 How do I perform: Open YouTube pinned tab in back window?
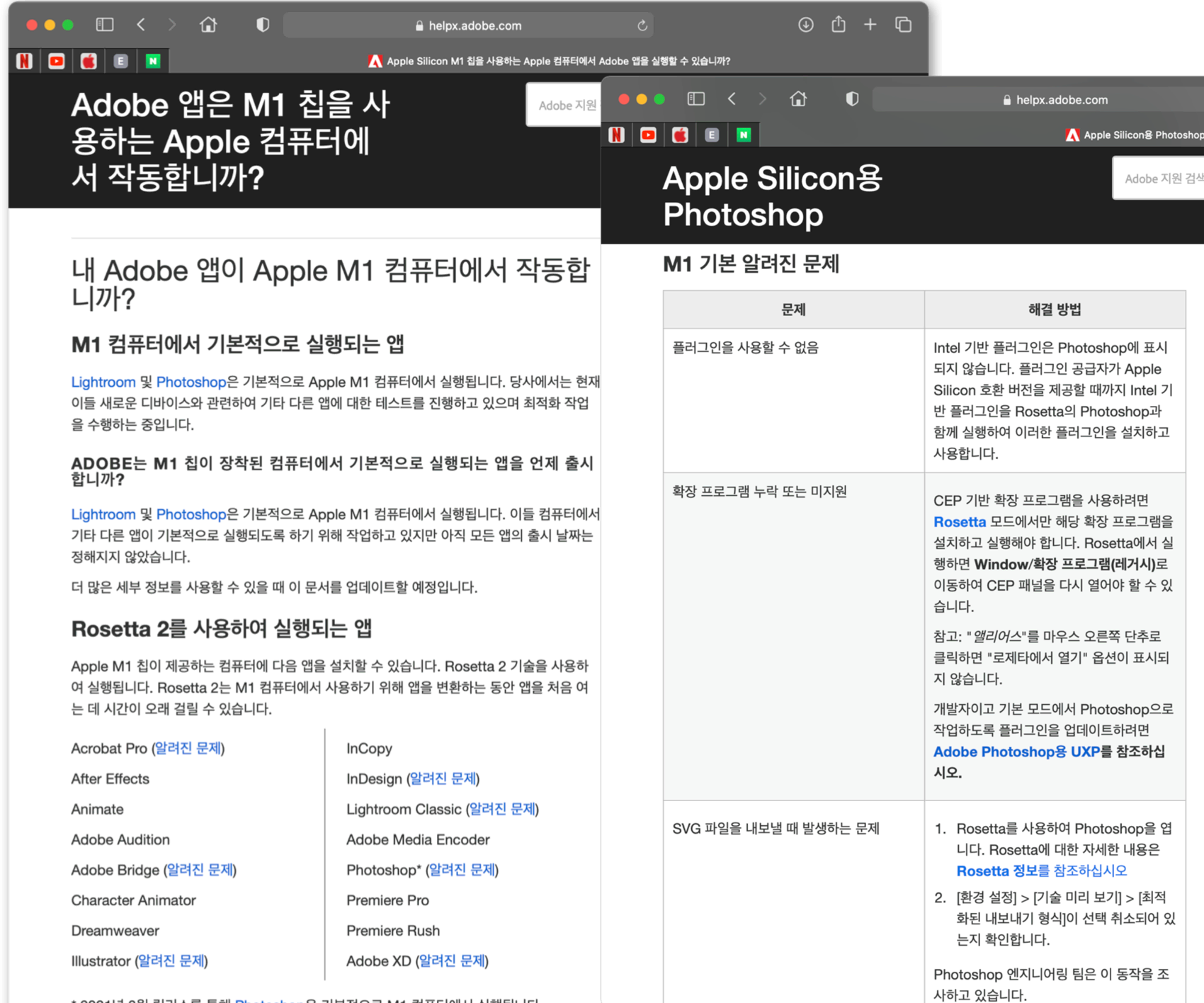pyautogui.click(x=57, y=61)
